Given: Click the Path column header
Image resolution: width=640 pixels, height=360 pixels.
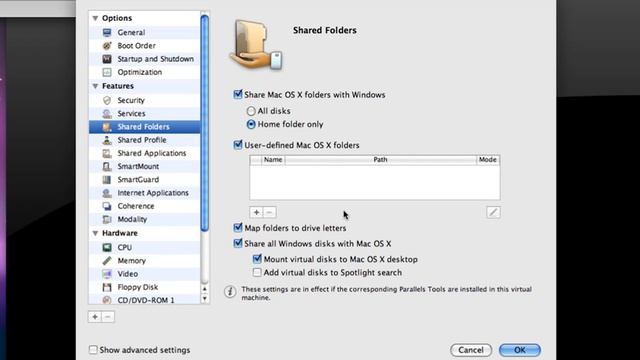Looking at the screenshot, I should (380, 160).
